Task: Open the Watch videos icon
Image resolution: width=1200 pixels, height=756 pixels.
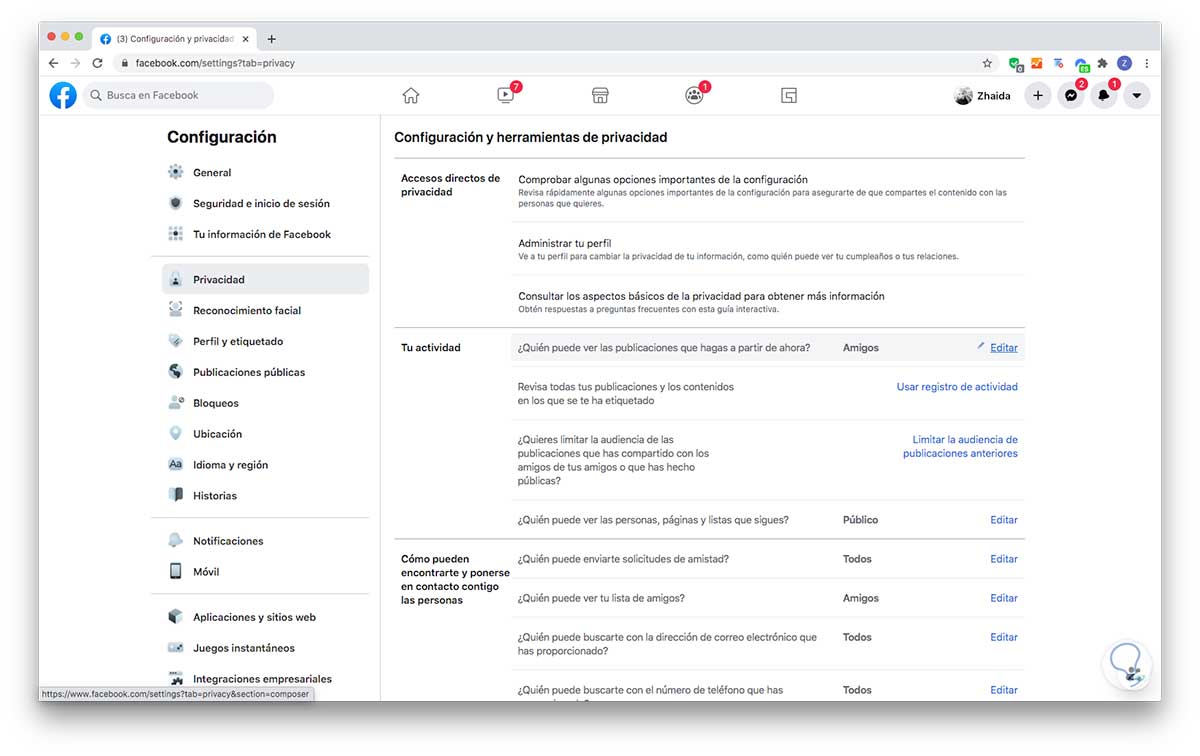Action: (x=505, y=96)
